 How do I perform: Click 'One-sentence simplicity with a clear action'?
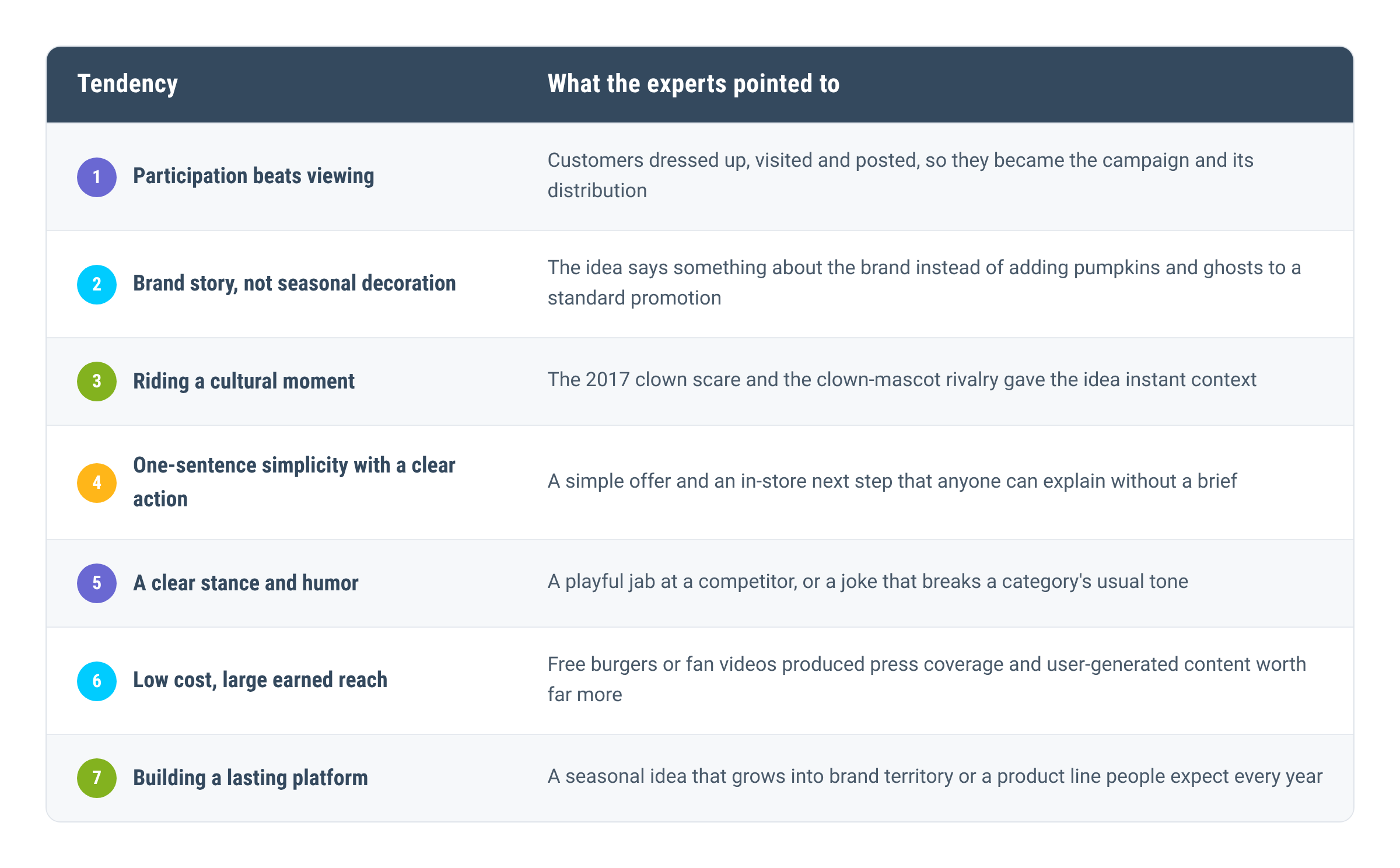[x=294, y=482]
